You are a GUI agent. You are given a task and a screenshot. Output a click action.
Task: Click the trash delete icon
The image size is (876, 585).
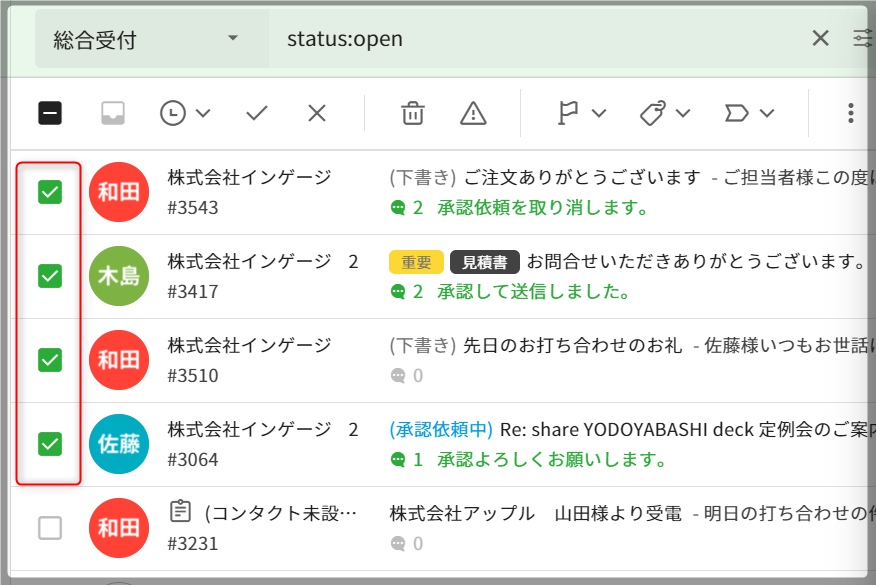[412, 113]
